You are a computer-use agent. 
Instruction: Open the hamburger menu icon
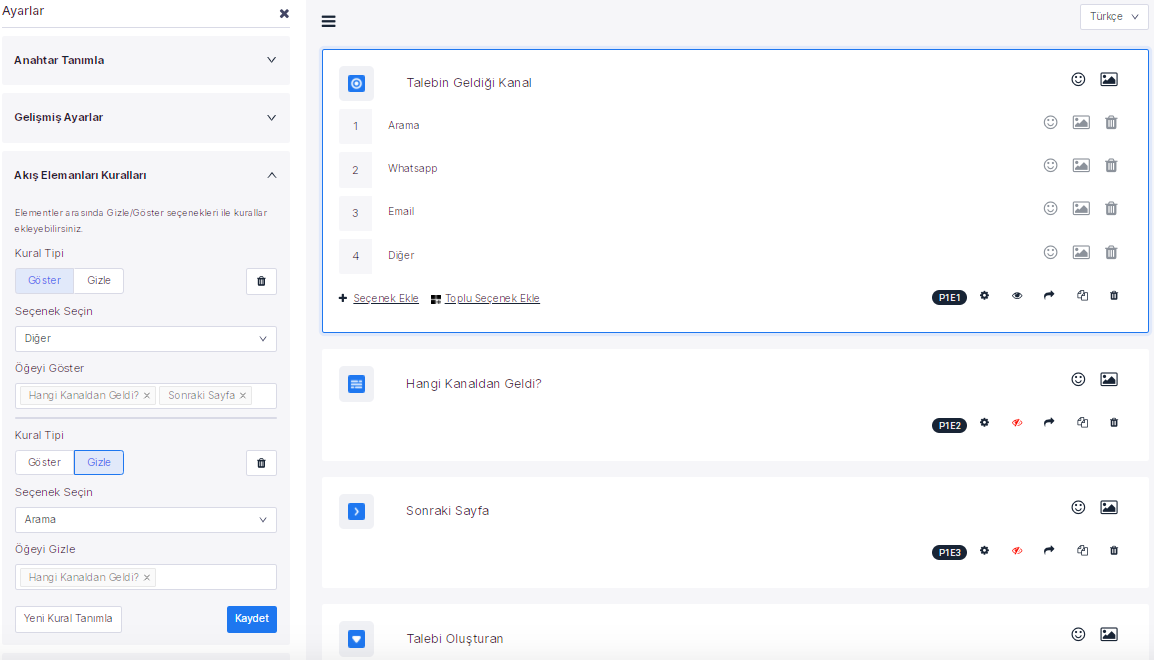coord(328,21)
